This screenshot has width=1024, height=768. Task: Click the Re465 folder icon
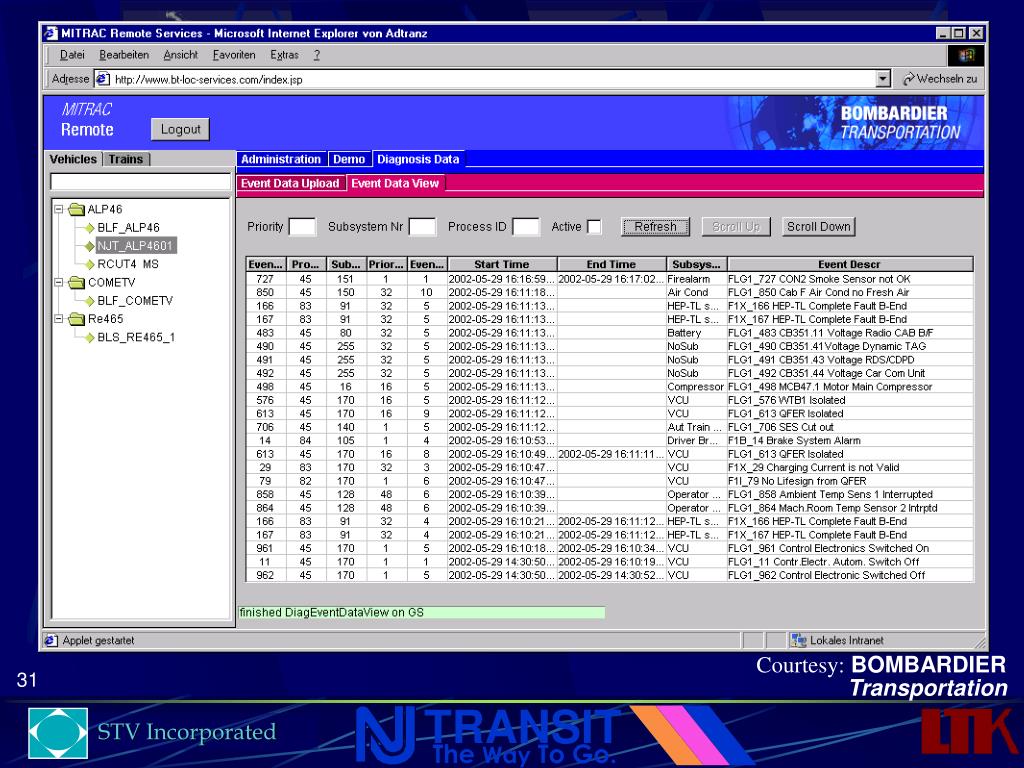(76, 319)
